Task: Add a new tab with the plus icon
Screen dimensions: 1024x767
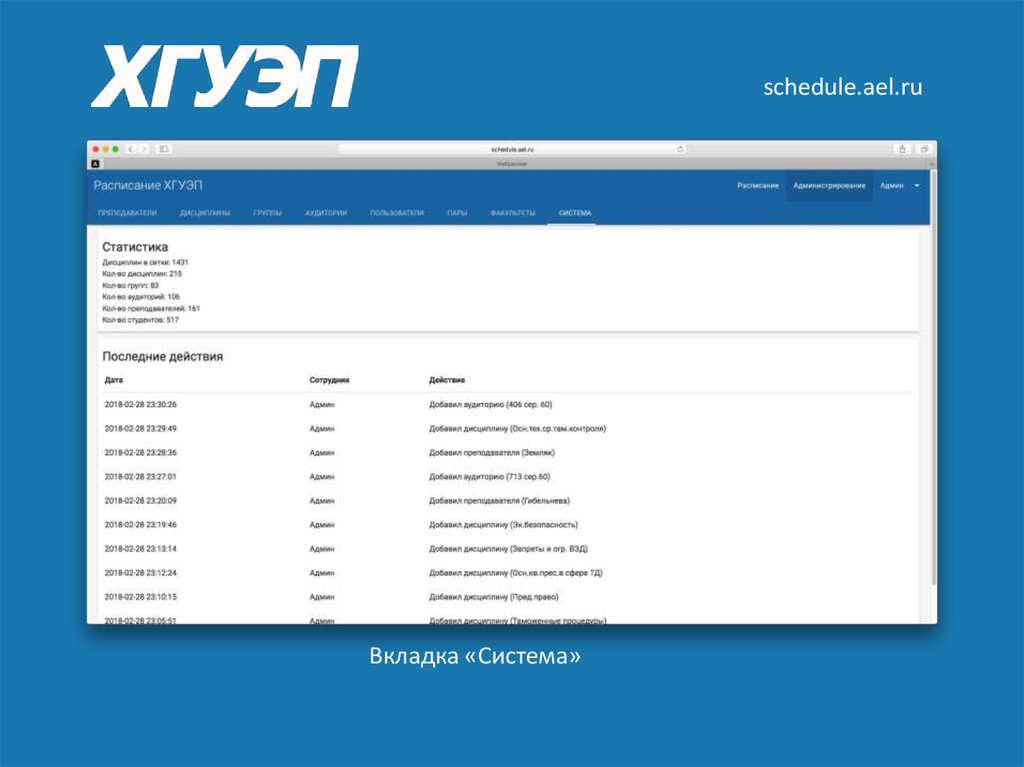Action: (932, 163)
